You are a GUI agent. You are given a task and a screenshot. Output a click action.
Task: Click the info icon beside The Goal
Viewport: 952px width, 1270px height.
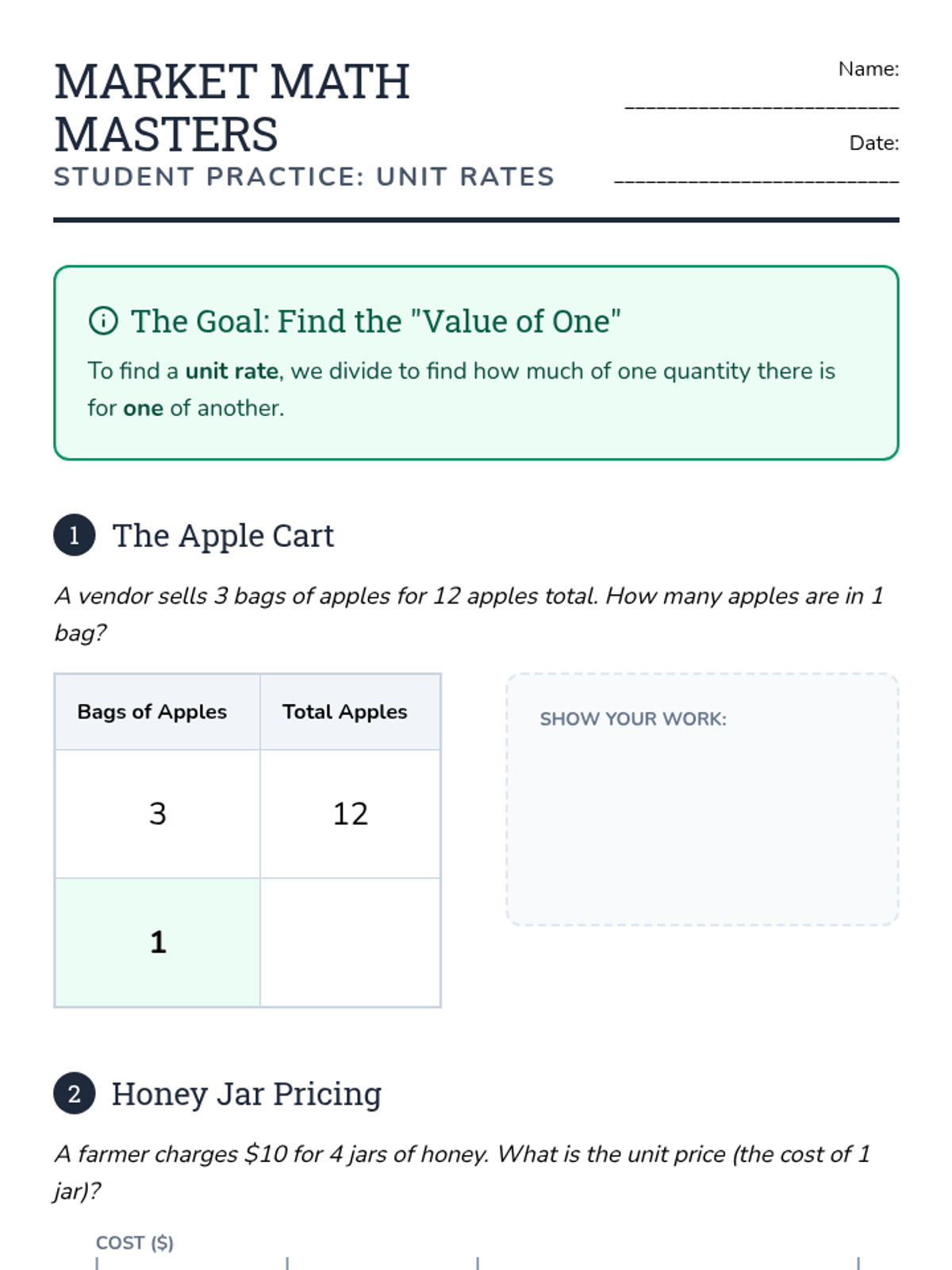click(103, 321)
